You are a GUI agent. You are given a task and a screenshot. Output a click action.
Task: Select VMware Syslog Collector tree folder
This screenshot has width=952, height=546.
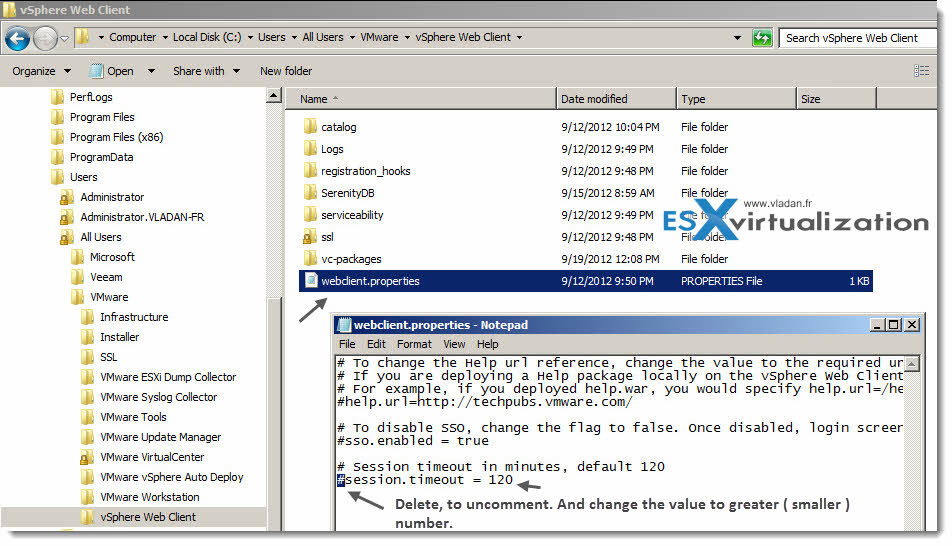pyautogui.click(x=158, y=397)
